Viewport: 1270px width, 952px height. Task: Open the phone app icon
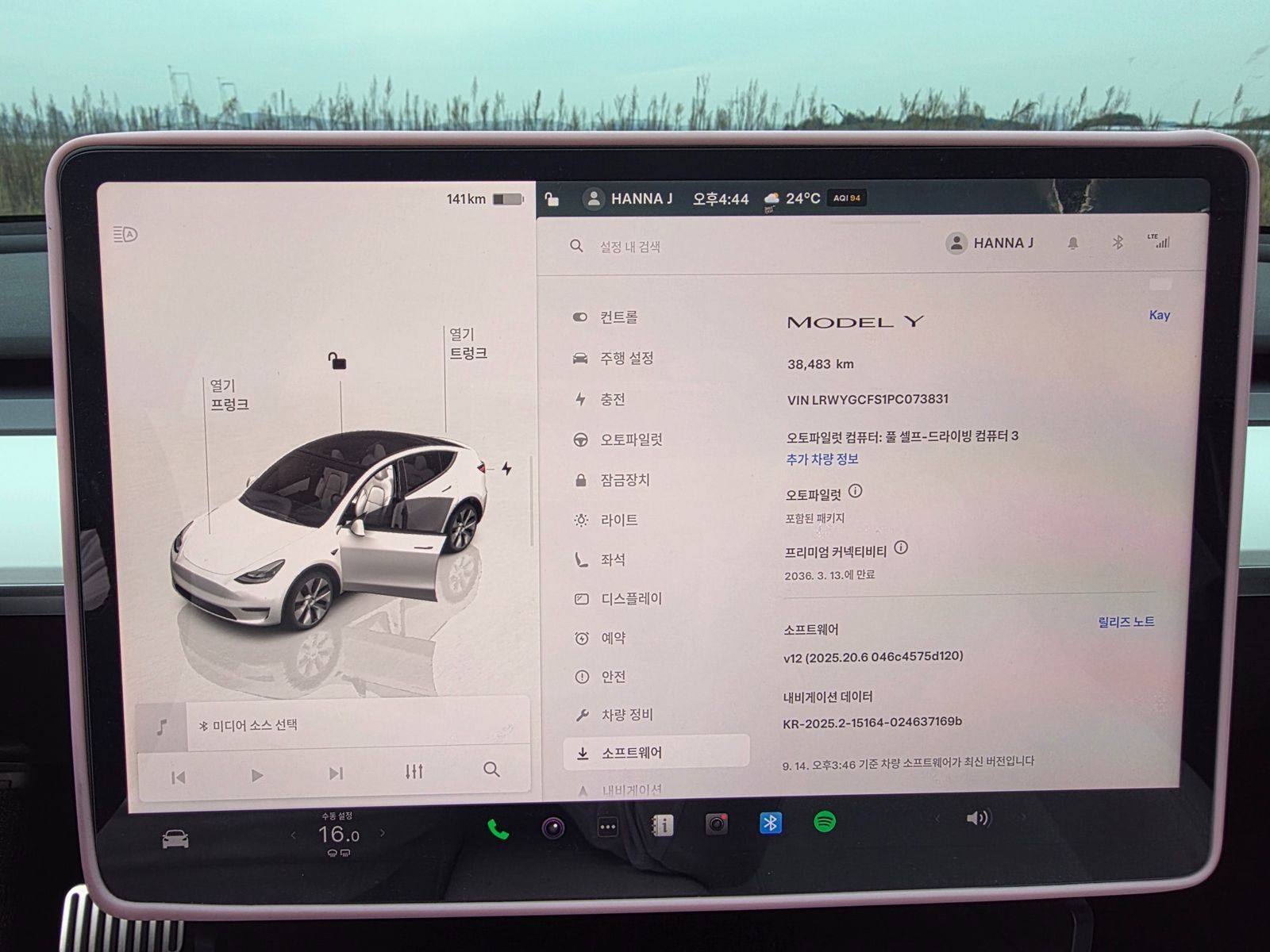click(498, 829)
